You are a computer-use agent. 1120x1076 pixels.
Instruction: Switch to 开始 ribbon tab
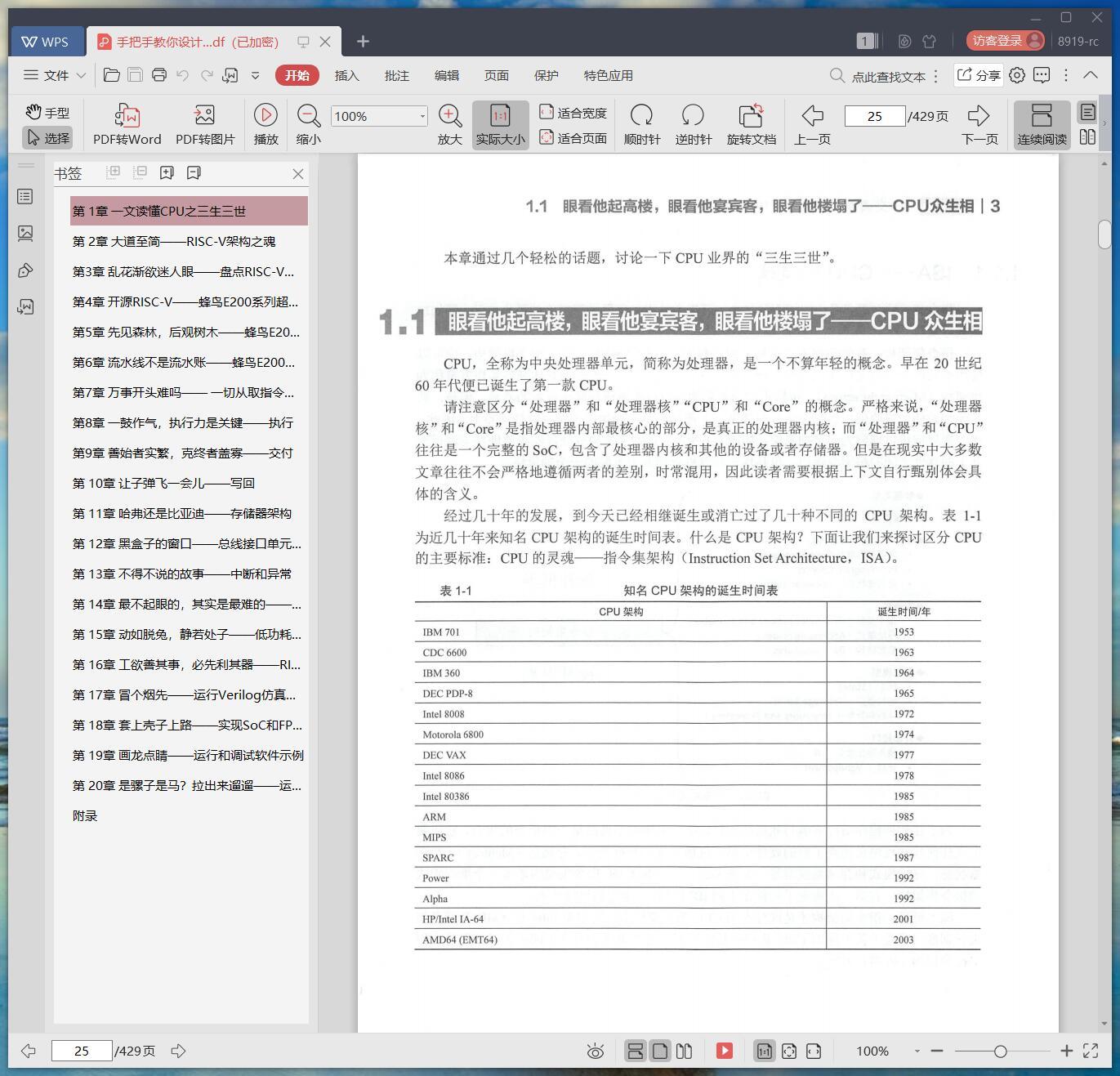297,75
